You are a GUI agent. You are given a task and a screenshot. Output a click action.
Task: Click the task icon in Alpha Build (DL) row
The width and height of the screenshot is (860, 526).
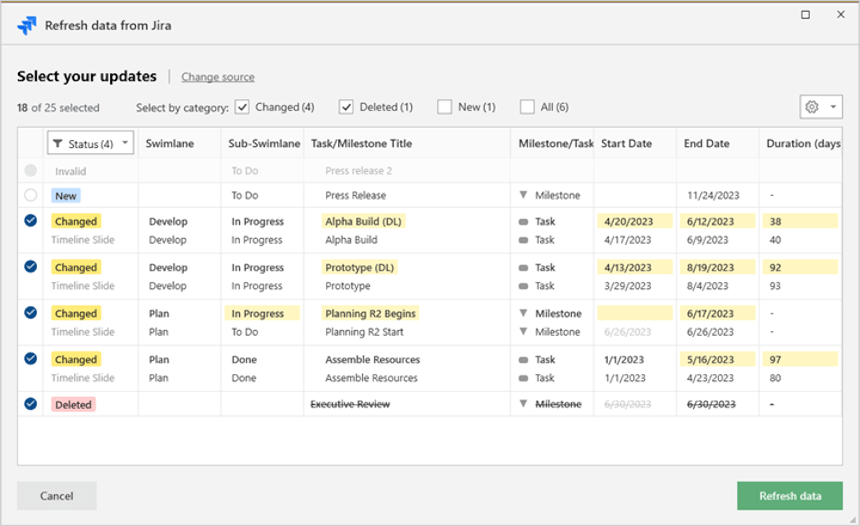click(523, 222)
